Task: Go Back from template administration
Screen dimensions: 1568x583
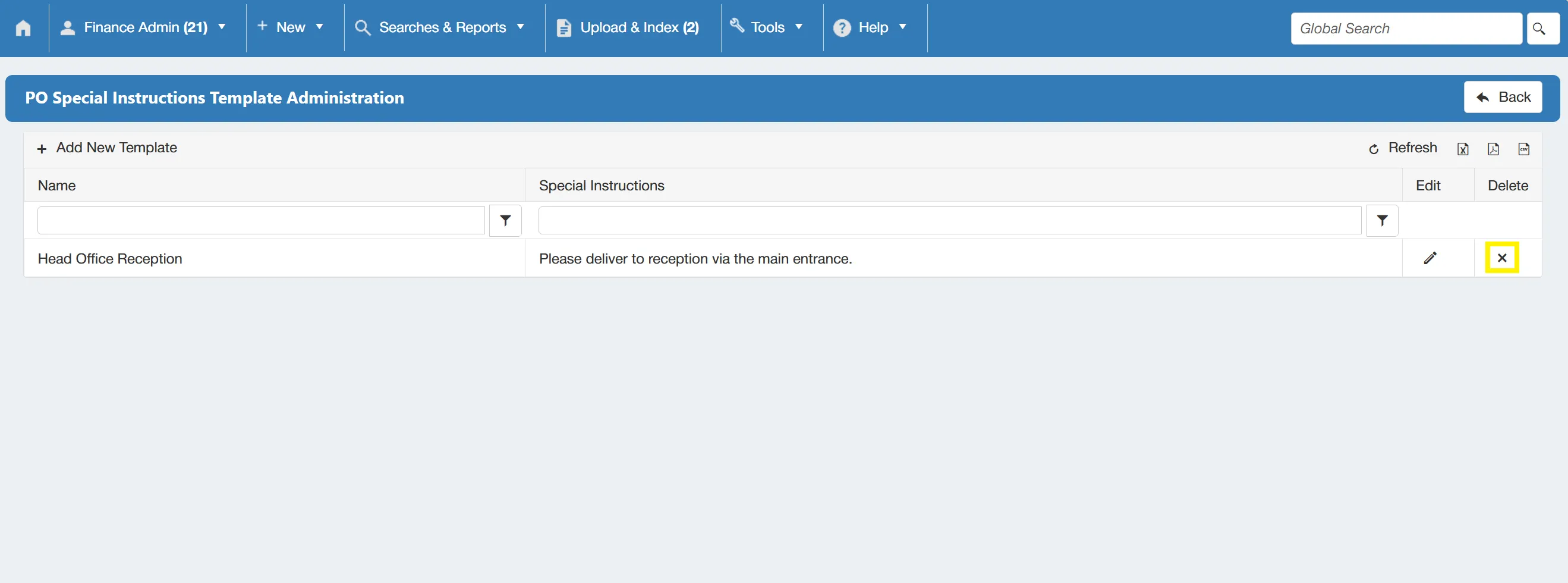Action: (1502, 97)
